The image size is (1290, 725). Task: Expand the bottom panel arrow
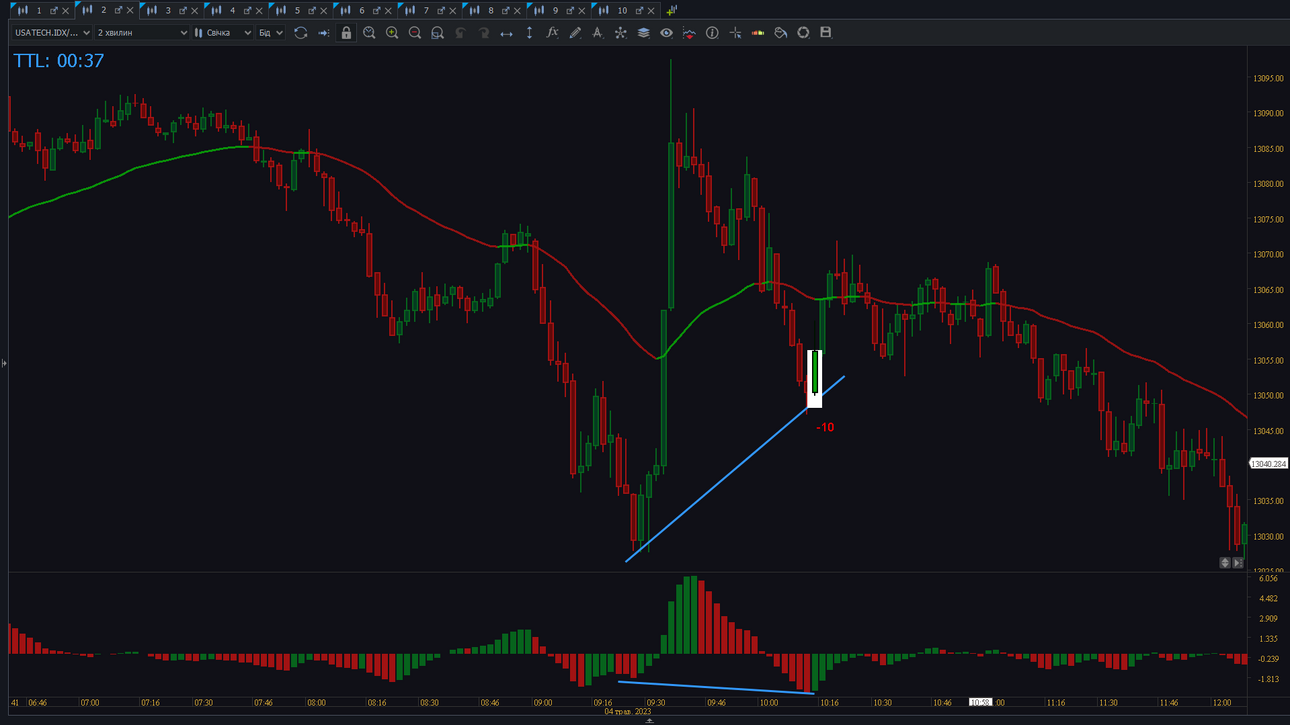650,721
